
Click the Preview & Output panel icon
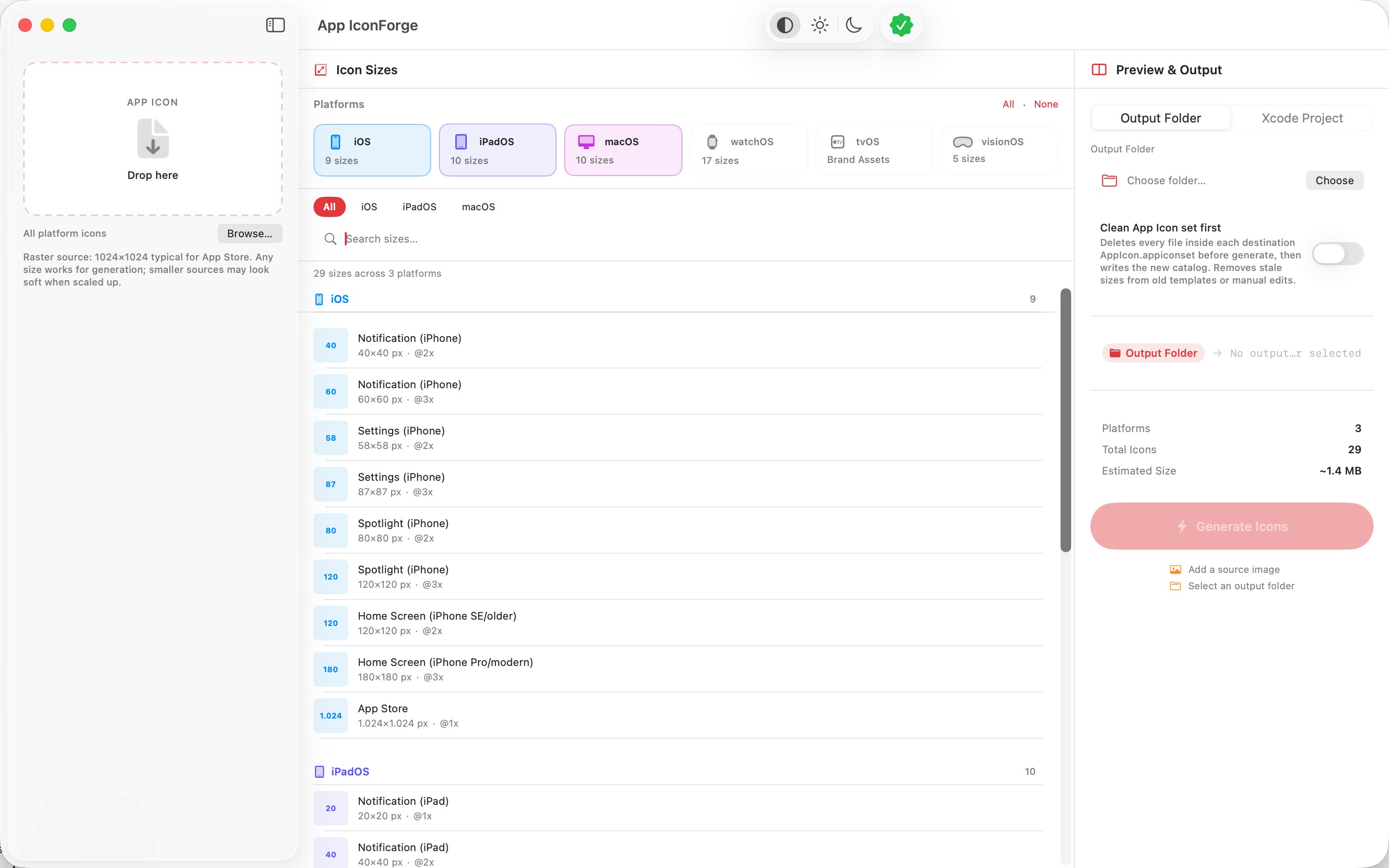(x=1099, y=70)
